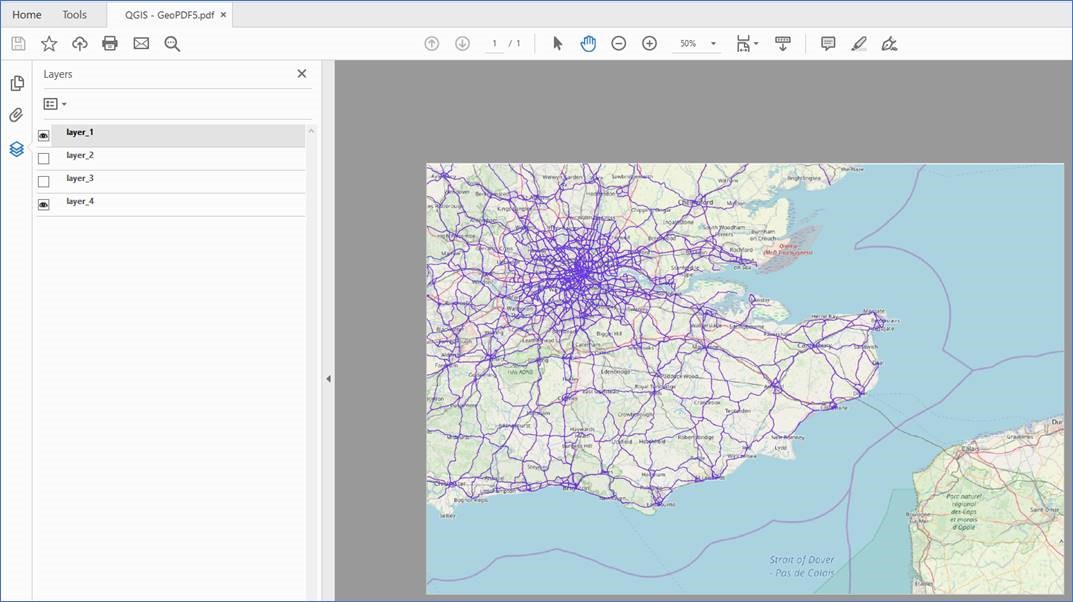Show layer_2 by checking its visibility box

point(44,155)
